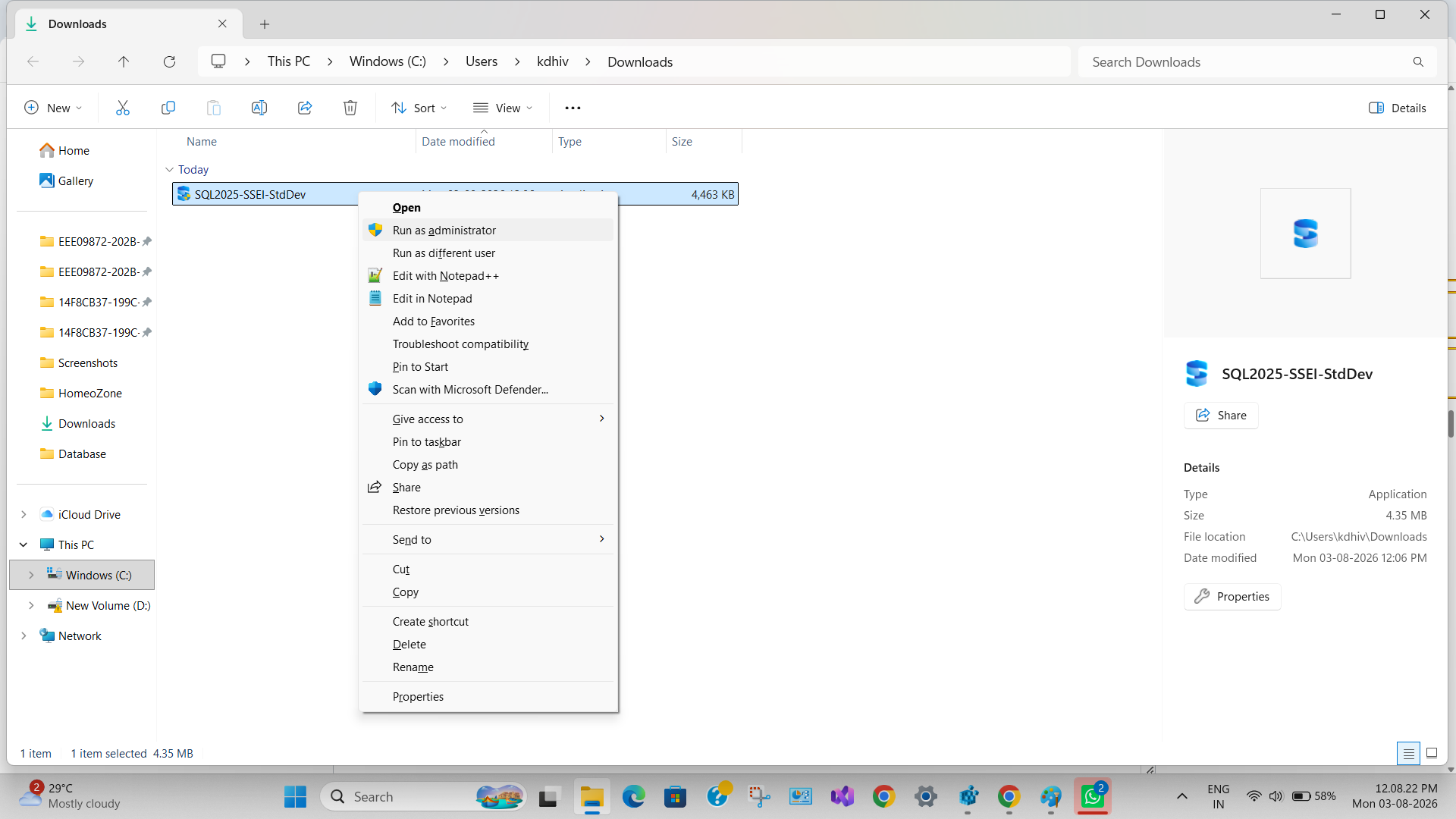Click Properties button in the details pane
This screenshot has height=819, width=1456.
tap(1232, 596)
